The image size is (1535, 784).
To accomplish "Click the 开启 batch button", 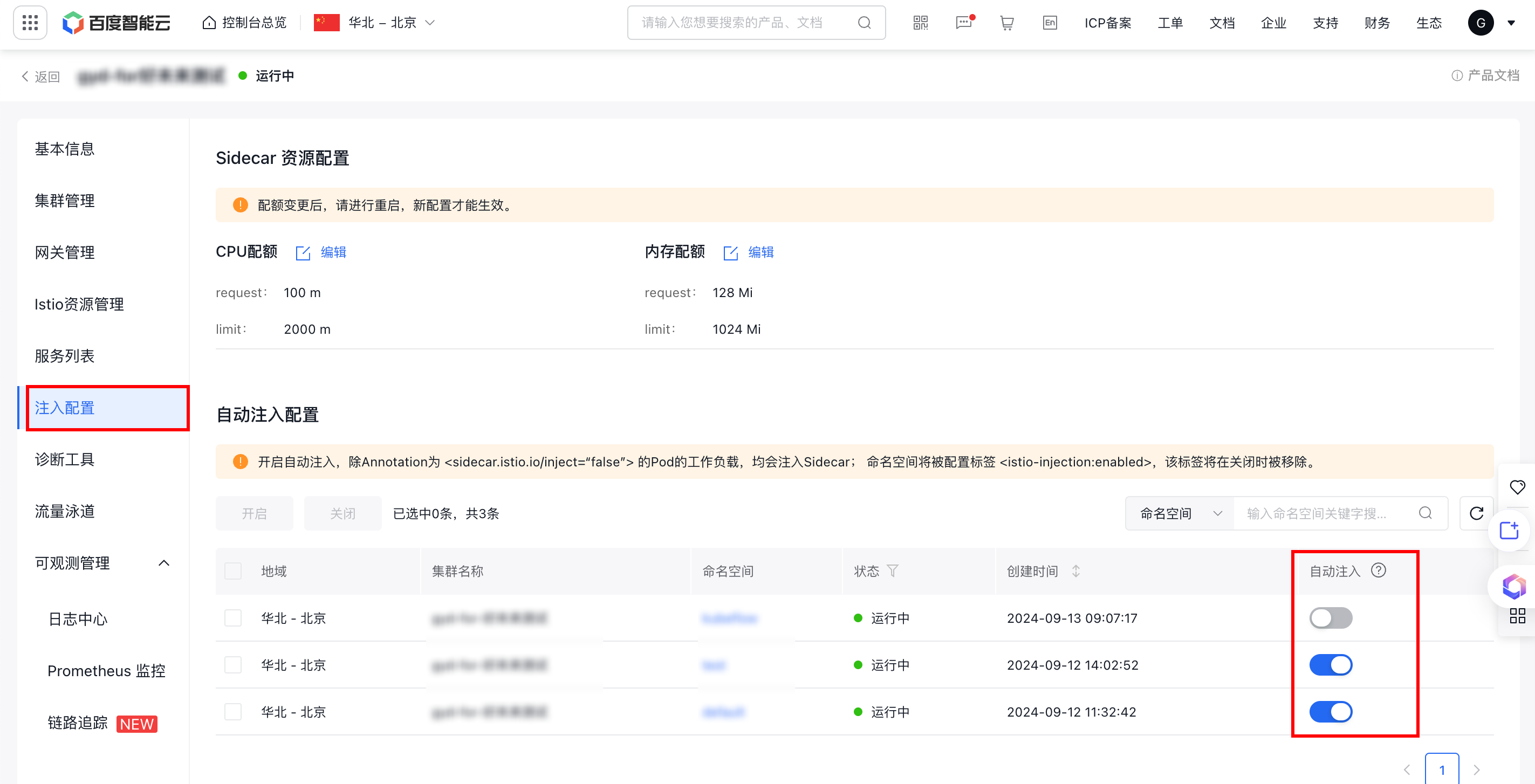I will 255,513.
